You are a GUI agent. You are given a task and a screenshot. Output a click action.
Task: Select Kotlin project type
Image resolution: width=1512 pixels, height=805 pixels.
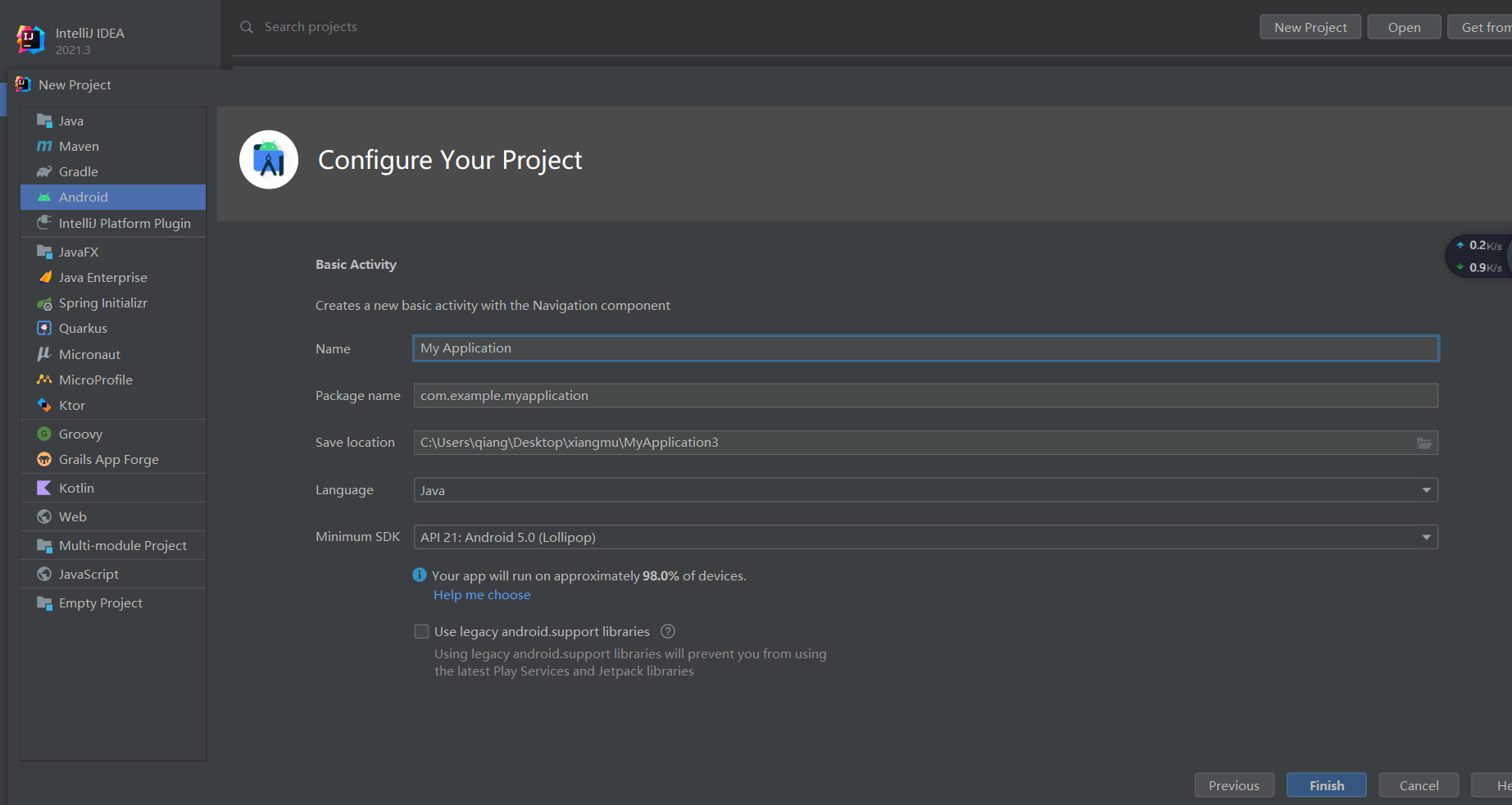pos(113,488)
